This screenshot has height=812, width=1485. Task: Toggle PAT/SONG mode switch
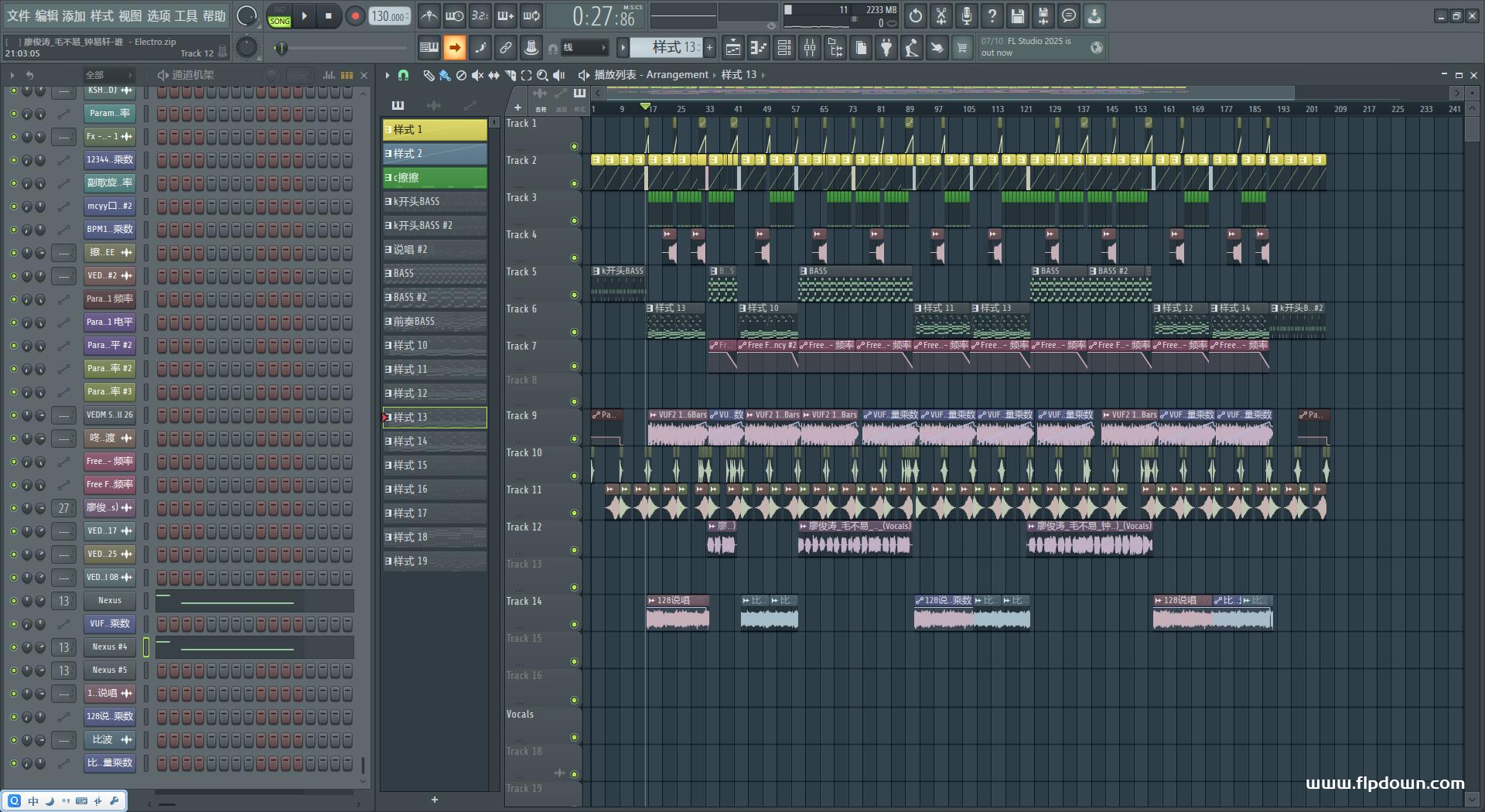pos(279,16)
